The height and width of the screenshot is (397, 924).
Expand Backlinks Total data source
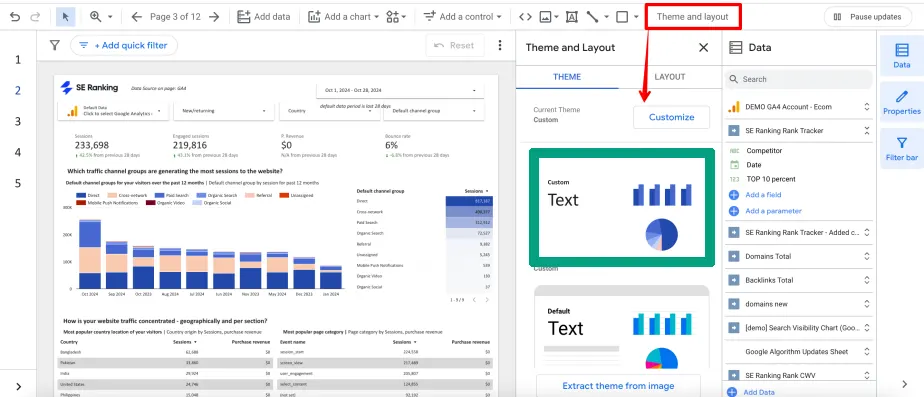866,280
